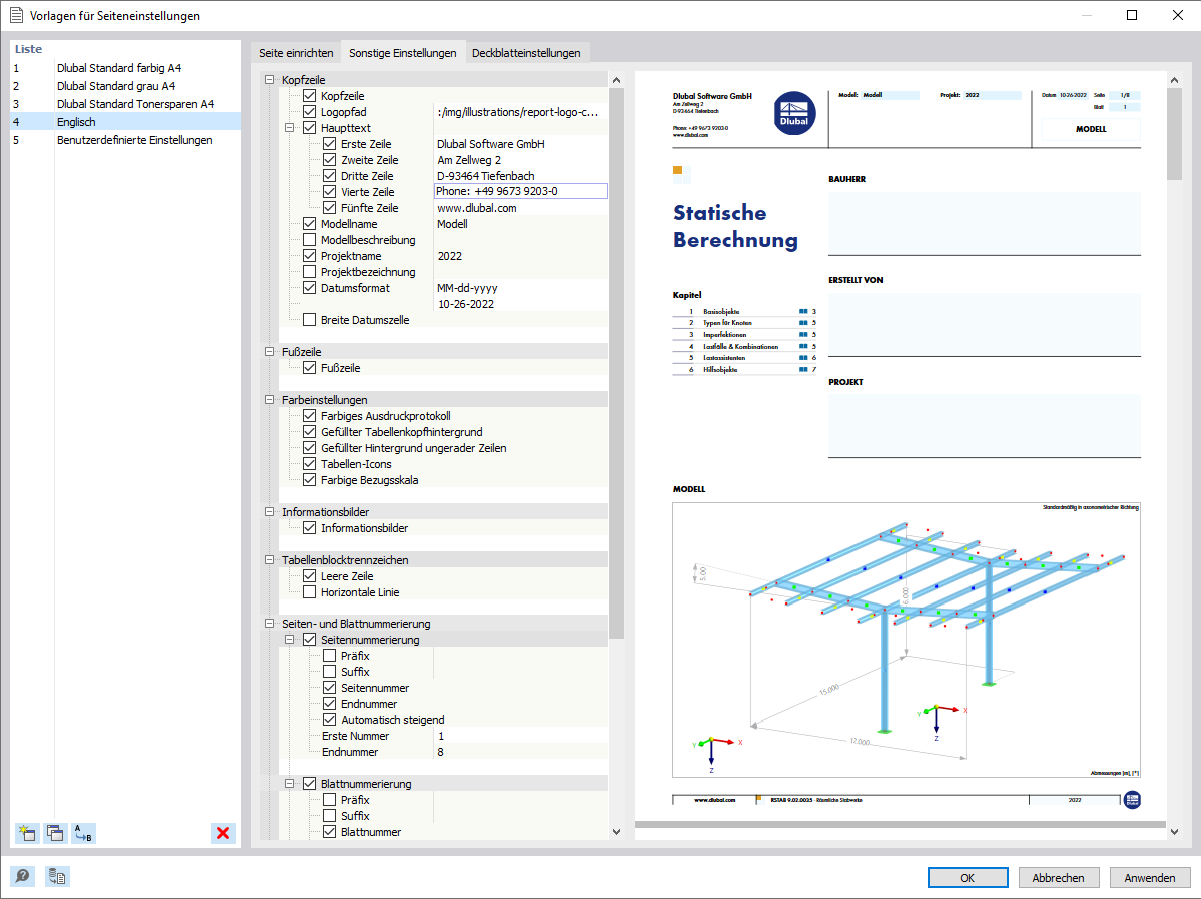Disable Farbiges Ausdruckprotokoll checkbox
This screenshot has height=899, width=1201.
[310, 416]
